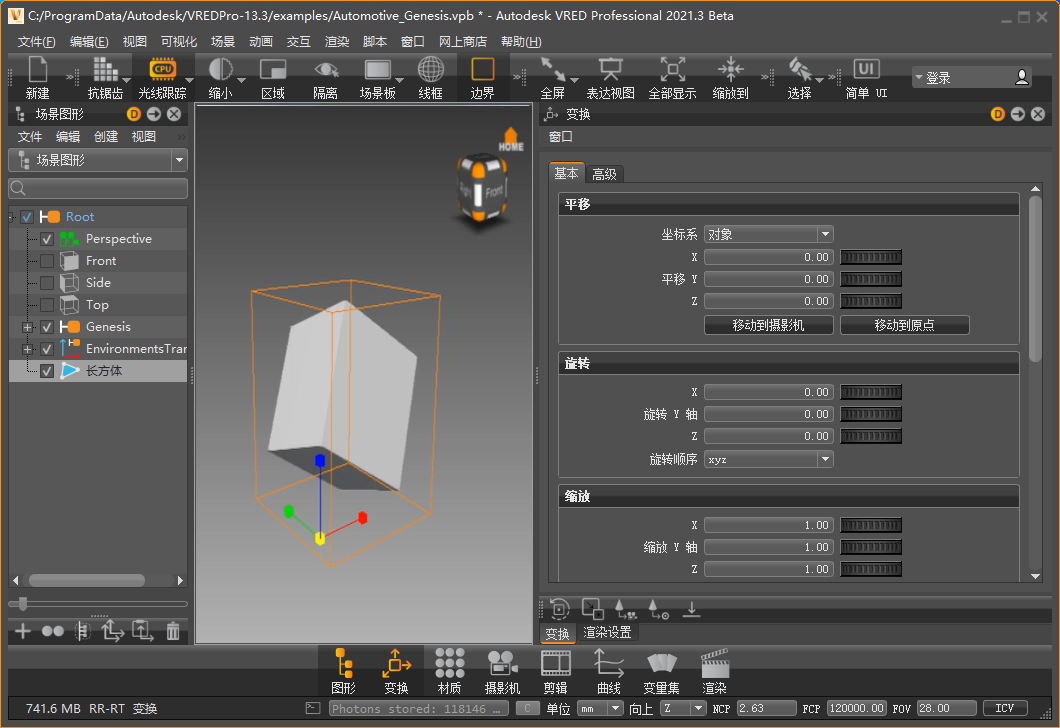Open the terminal icon in status bar
Viewport: 1060px width, 728px height.
[312, 708]
